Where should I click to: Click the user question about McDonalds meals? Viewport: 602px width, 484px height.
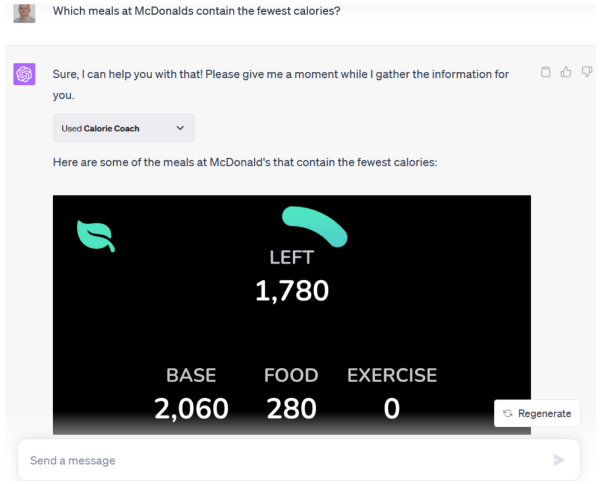click(196, 10)
